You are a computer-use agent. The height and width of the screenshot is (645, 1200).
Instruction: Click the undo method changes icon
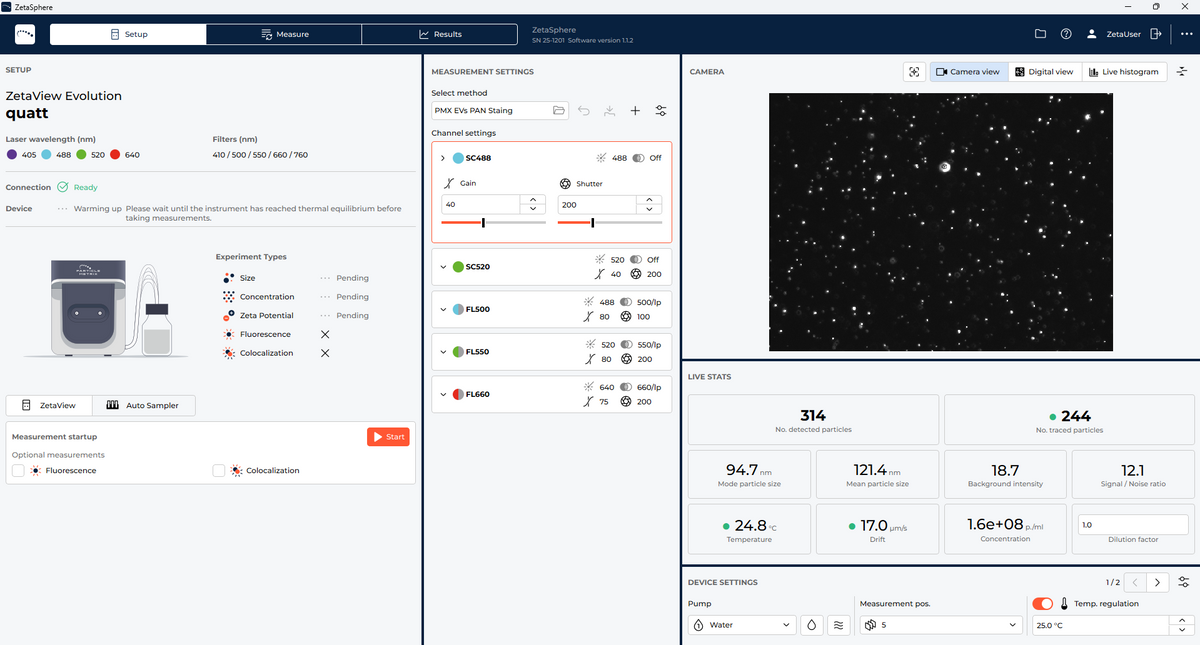tap(584, 111)
